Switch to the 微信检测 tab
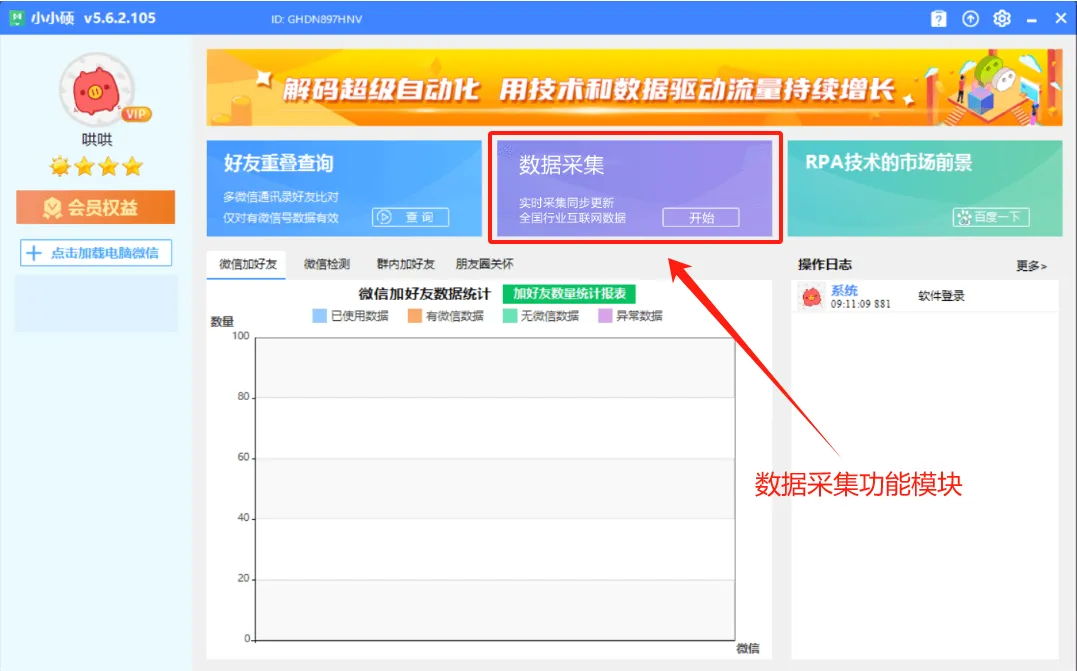The width and height of the screenshot is (1077, 671). click(327, 264)
